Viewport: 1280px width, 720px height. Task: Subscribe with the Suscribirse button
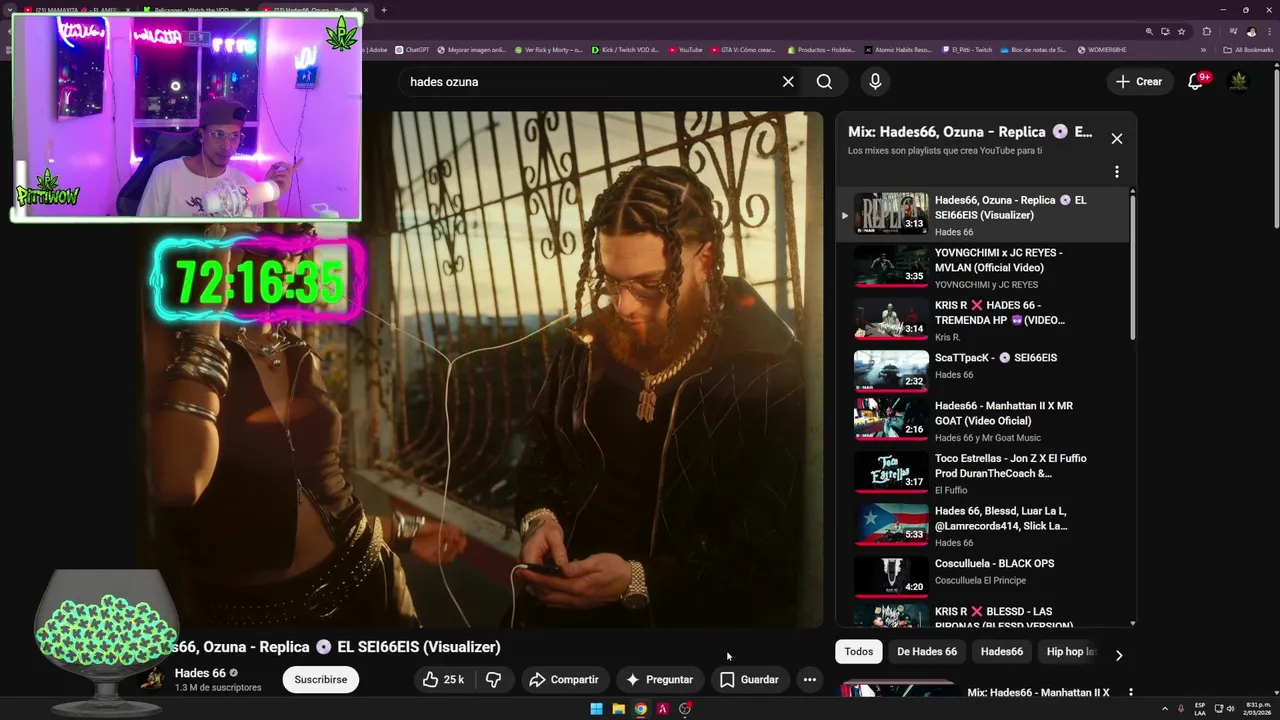coord(320,680)
